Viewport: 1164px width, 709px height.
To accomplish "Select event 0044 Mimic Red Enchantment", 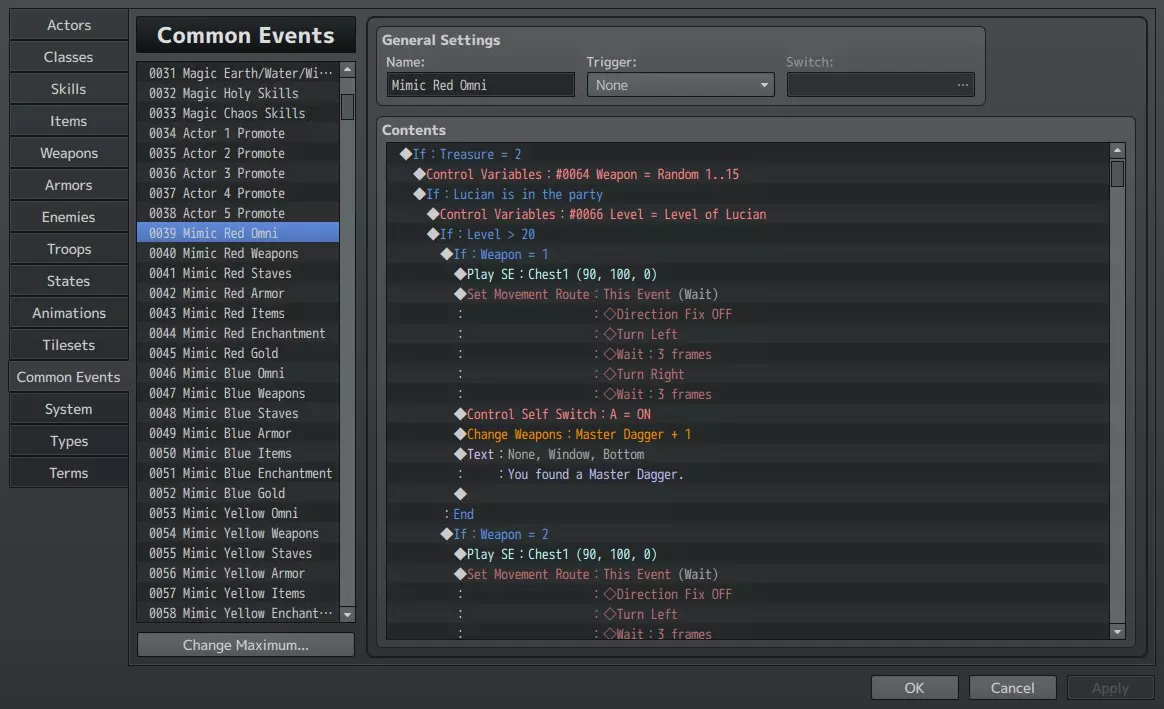I will click(x=238, y=333).
